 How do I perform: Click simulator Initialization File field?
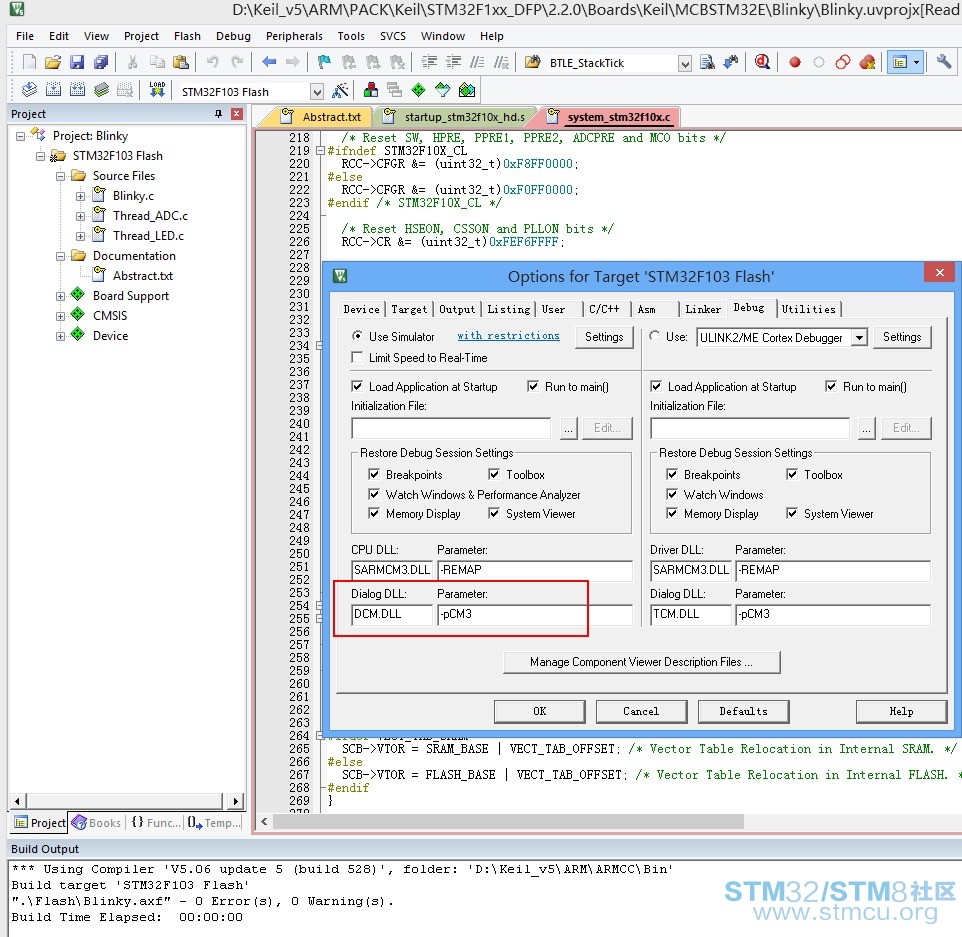[451, 428]
